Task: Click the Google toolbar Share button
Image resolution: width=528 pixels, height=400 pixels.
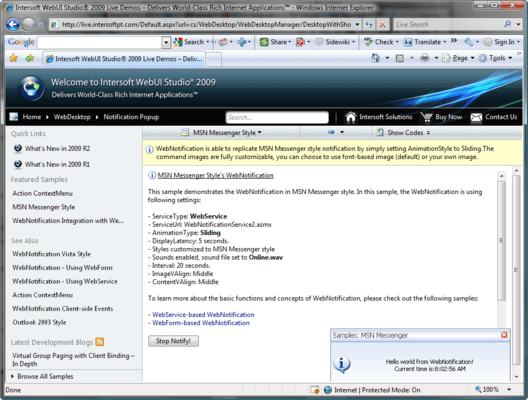Action: click(x=275, y=42)
